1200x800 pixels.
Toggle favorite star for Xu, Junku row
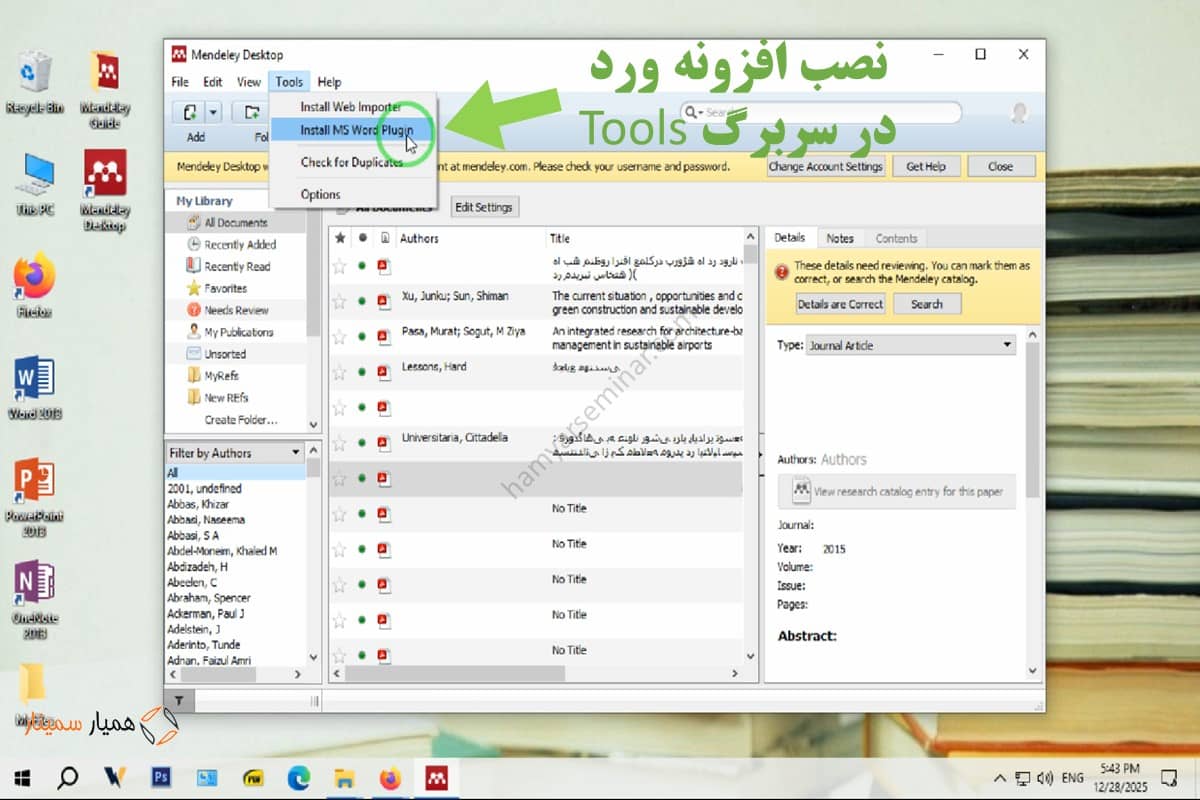coord(340,301)
